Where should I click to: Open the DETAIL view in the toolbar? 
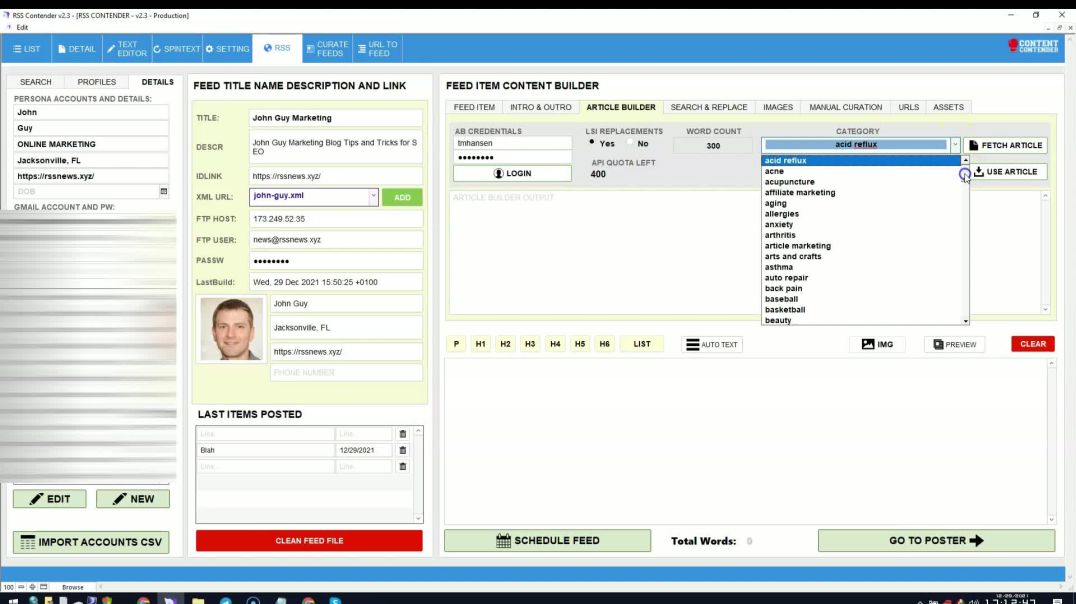(77, 49)
